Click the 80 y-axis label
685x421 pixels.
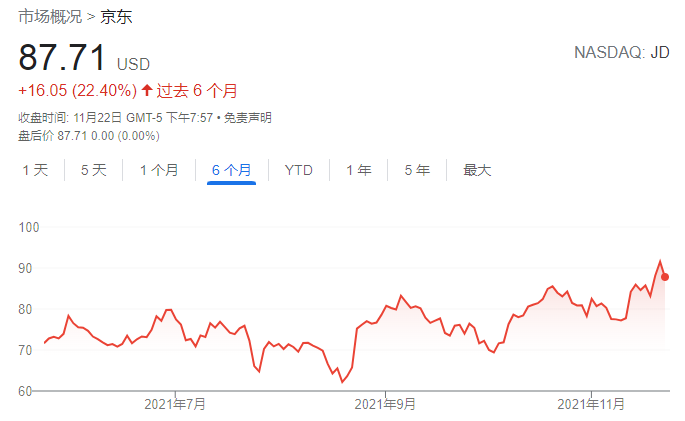point(25,309)
